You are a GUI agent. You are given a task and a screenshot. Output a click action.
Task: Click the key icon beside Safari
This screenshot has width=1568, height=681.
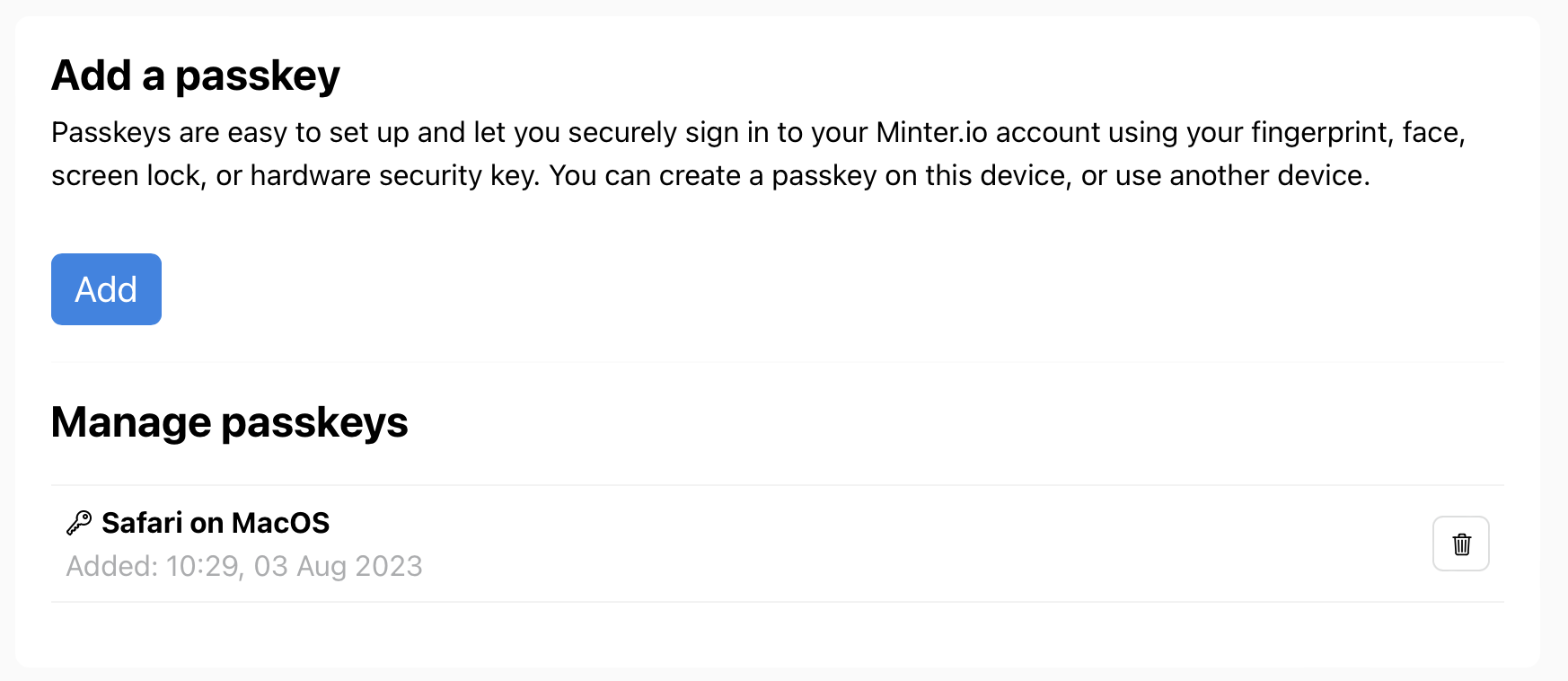pyautogui.click(x=79, y=523)
